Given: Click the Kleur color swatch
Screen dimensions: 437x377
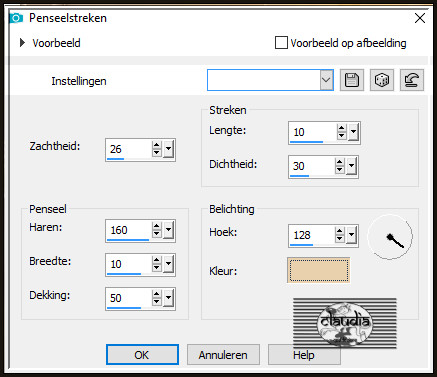Looking at the screenshot, I should tap(319, 270).
